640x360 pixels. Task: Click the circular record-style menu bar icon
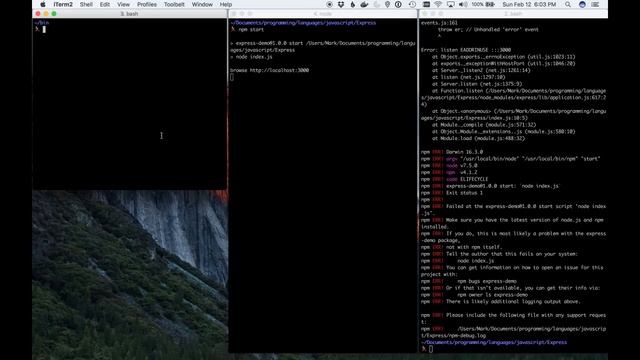click(329, 4)
